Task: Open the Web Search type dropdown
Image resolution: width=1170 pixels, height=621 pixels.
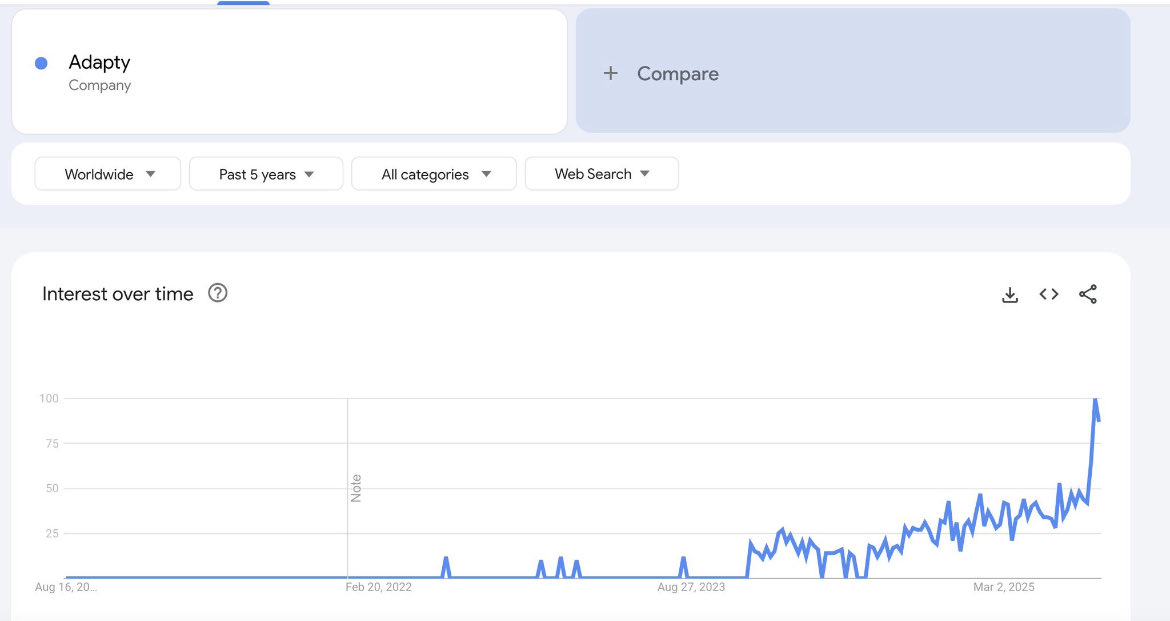Action: 601,174
